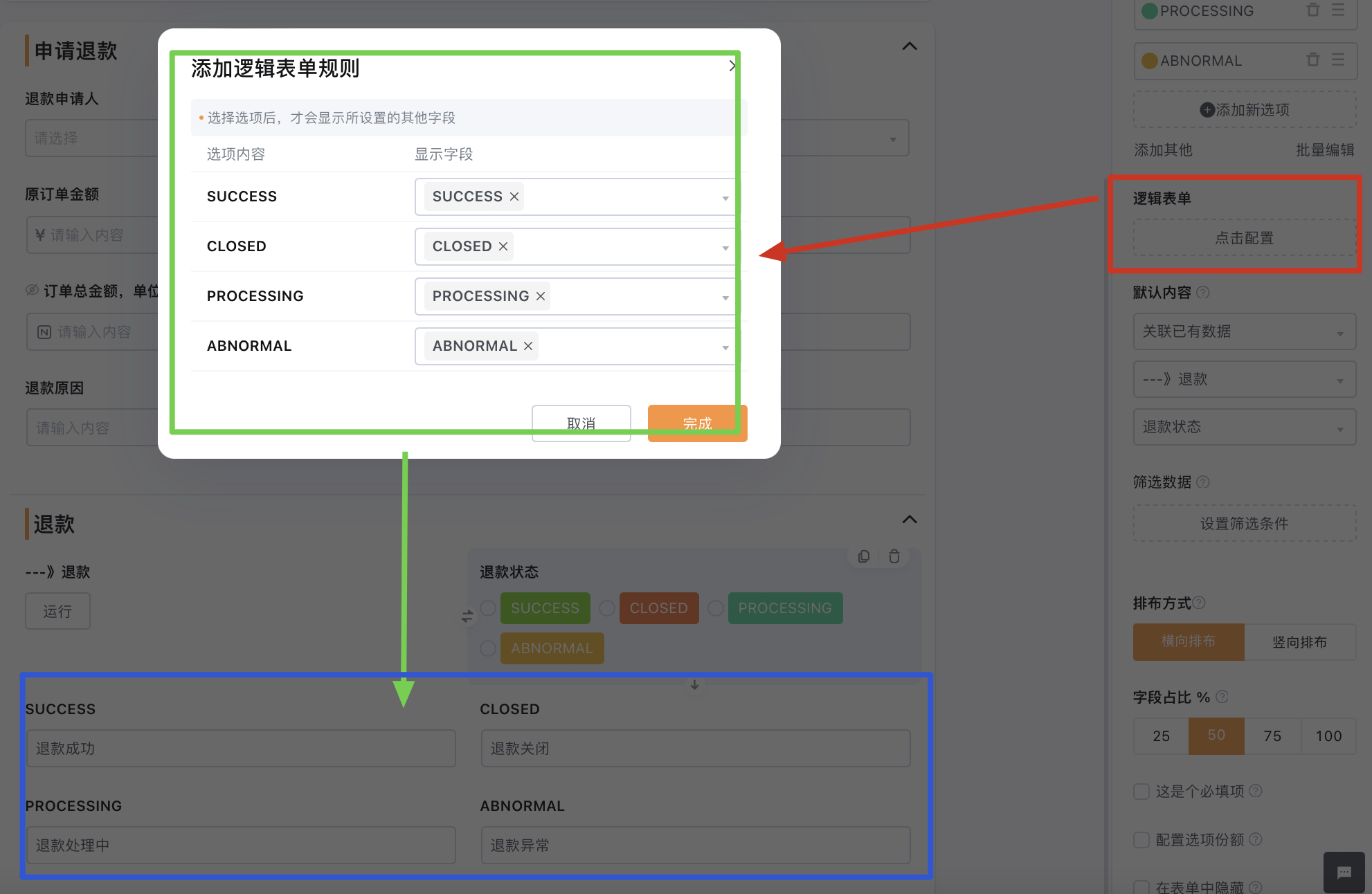Open PROCESSING row display field dropdown
Viewport: 1372px width, 894px height.
(x=725, y=298)
